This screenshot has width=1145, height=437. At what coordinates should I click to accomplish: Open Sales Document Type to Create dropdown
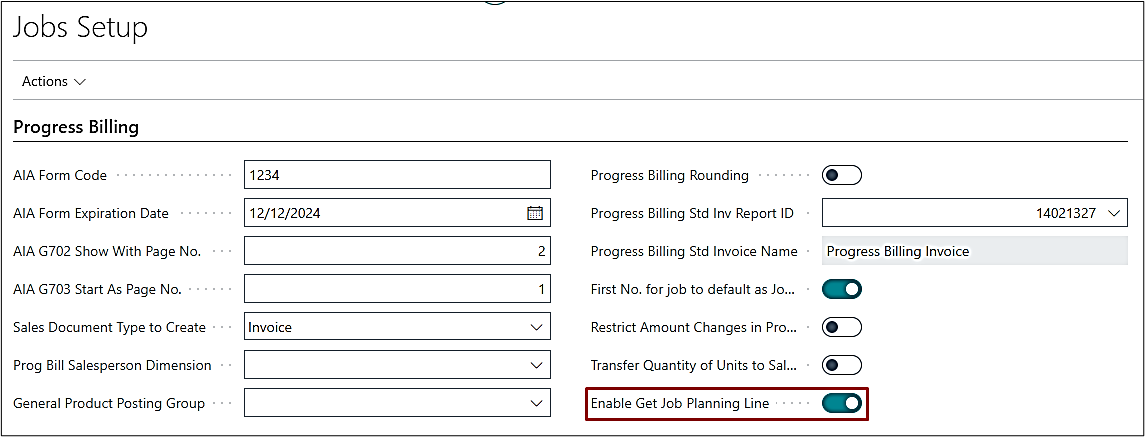[537, 328]
